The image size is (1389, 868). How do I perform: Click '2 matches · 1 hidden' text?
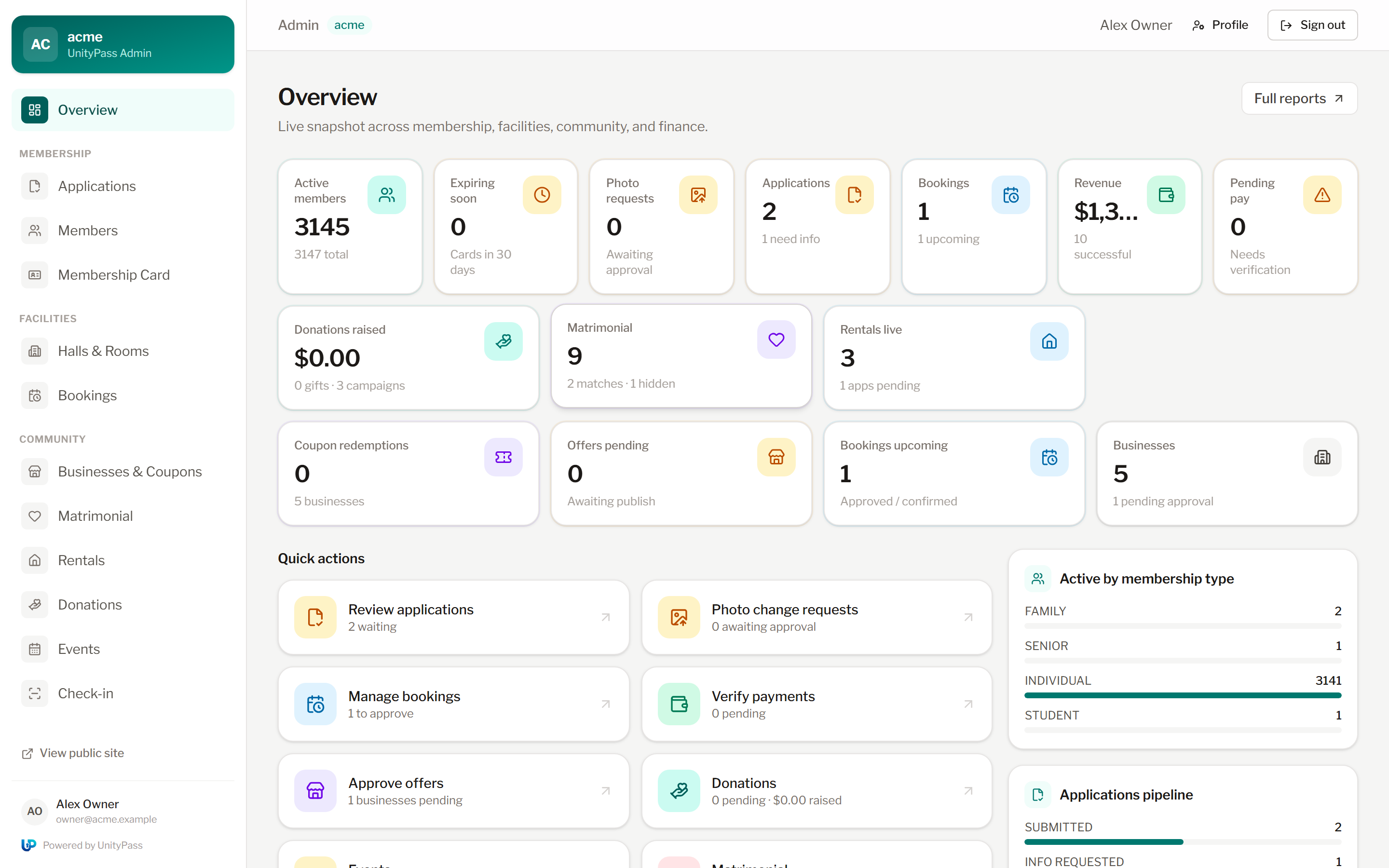tap(620, 383)
